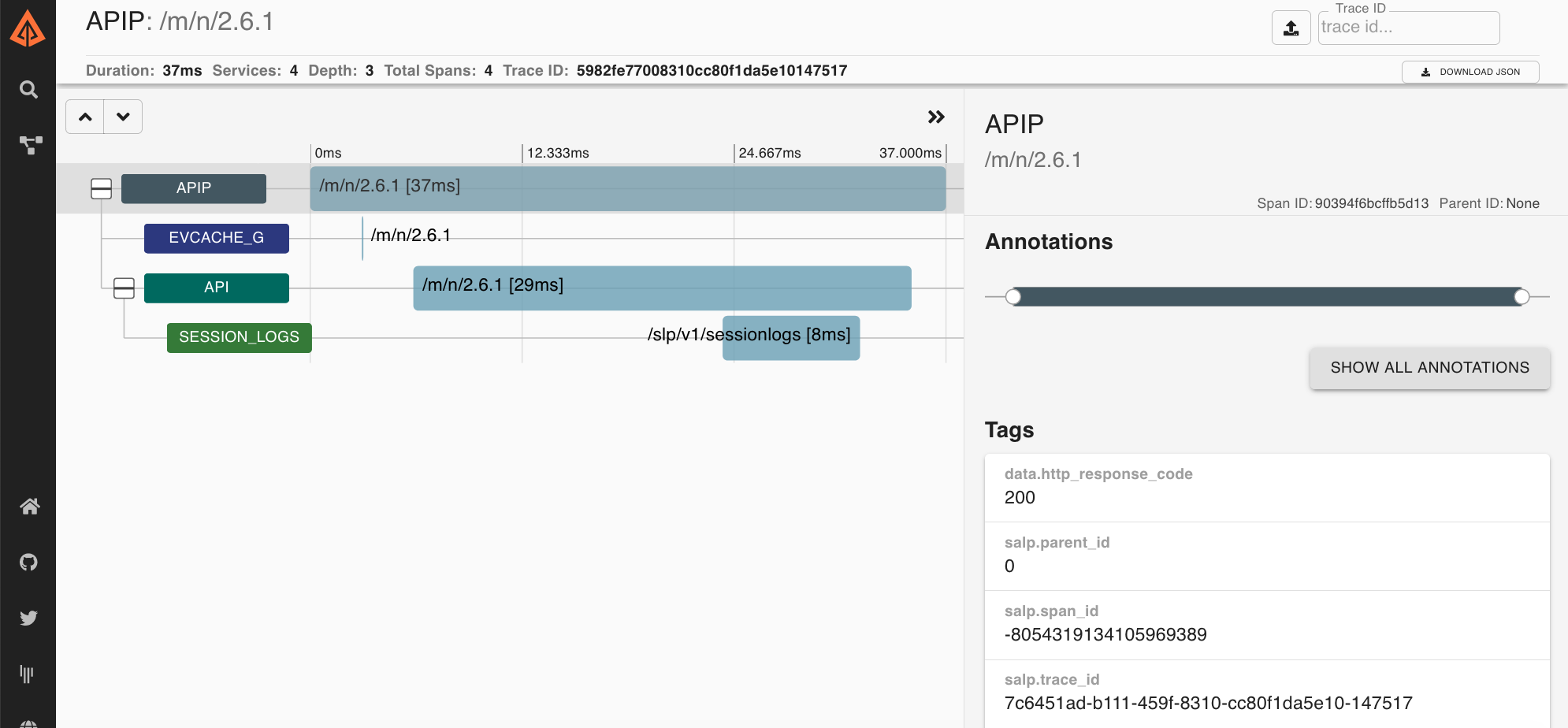Viewport: 1568px width, 728px height.
Task: Click the 24.667ms timeline tick label
Action: click(770, 153)
